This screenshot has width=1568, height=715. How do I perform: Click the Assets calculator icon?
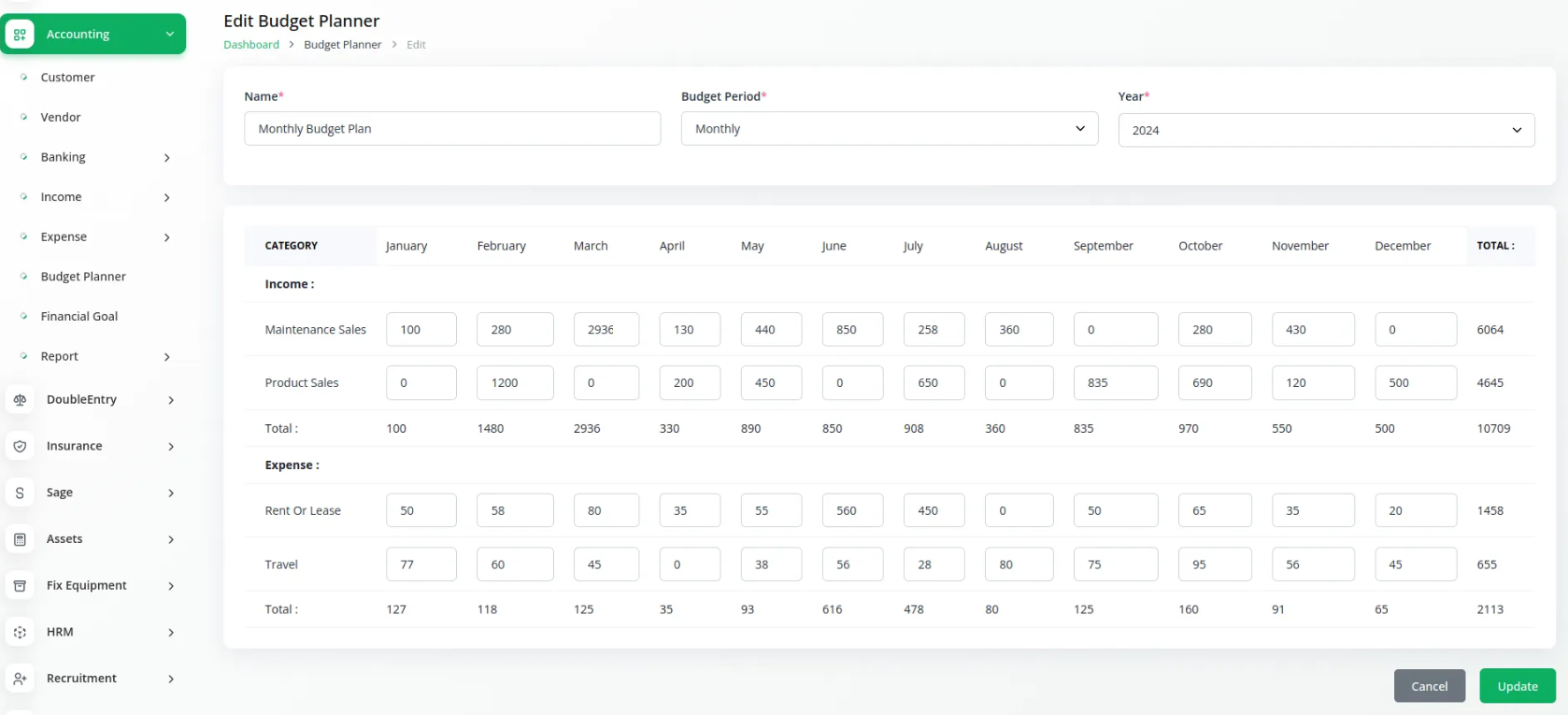point(20,539)
